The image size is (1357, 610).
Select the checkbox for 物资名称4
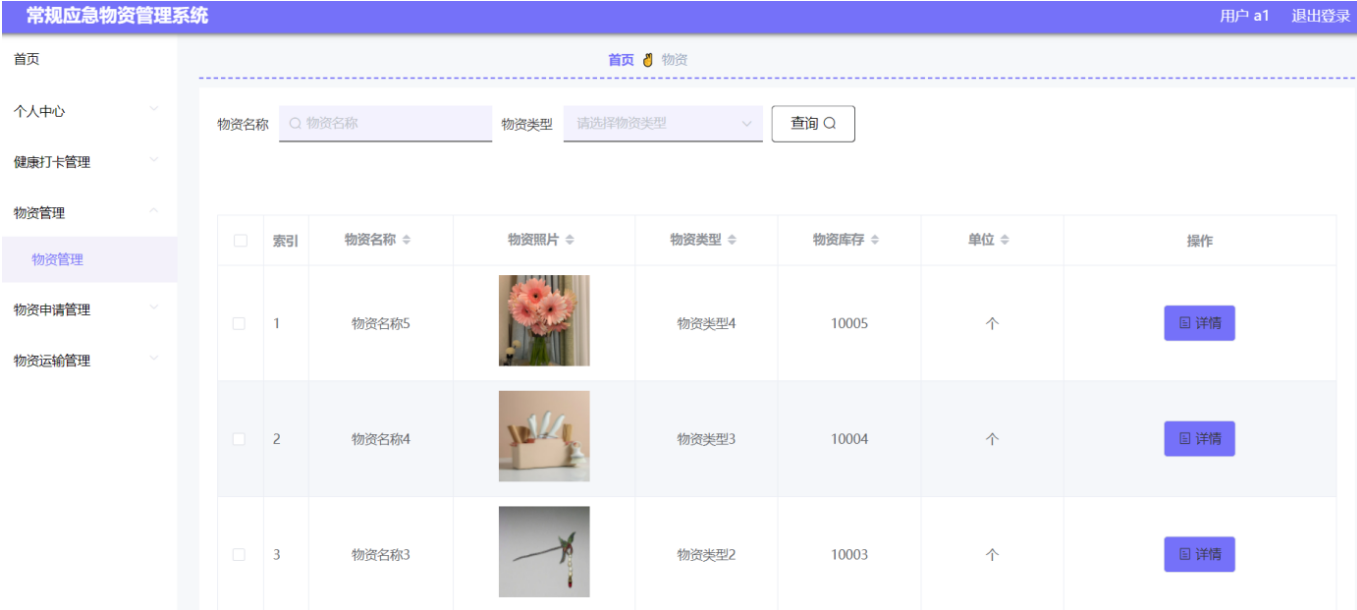click(237, 438)
